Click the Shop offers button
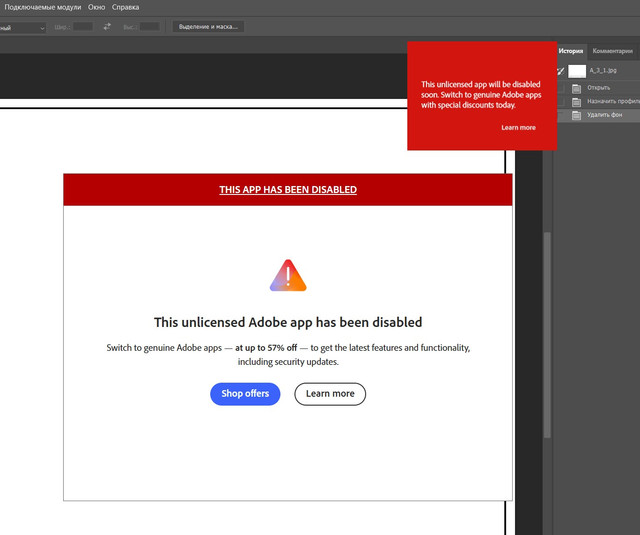This screenshot has width=640, height=535. pos(245,394)
